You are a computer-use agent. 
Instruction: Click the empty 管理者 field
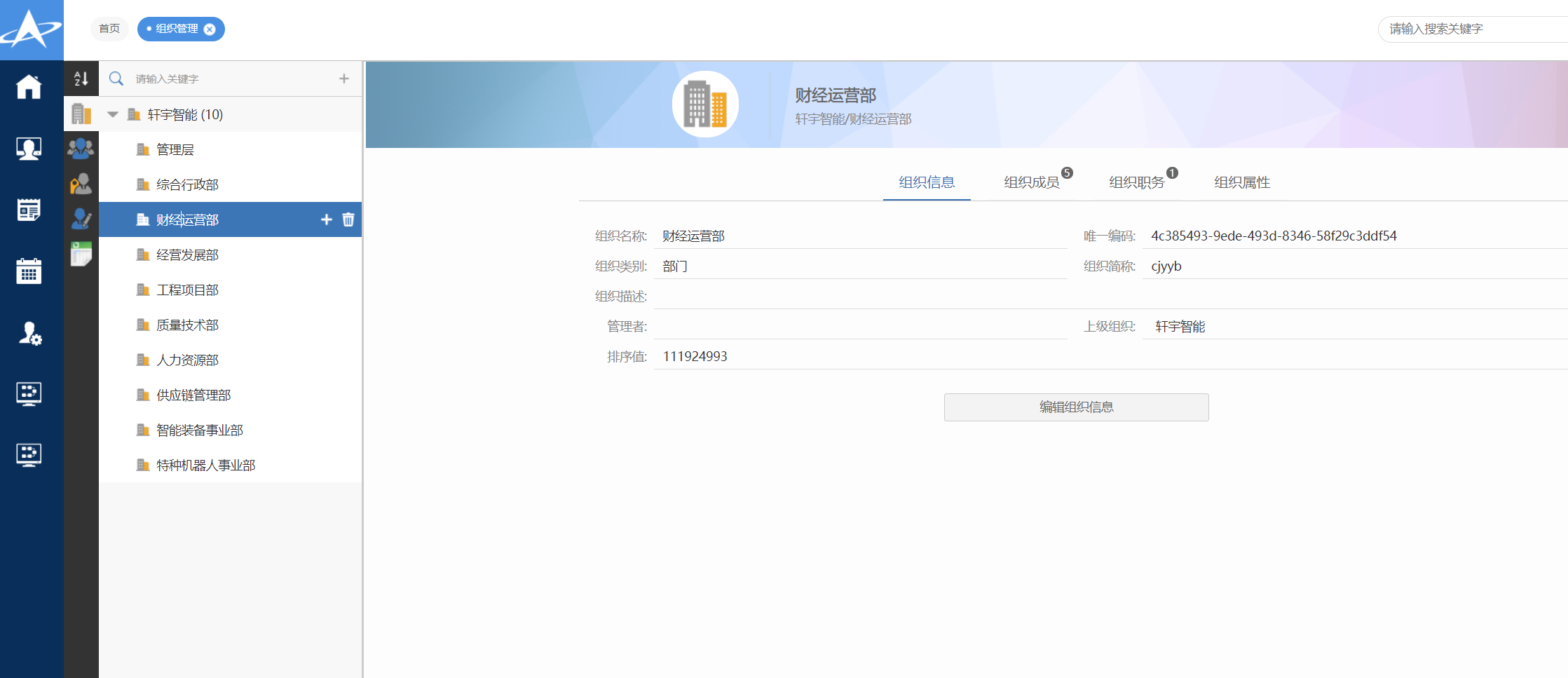(x=861, y=327)
